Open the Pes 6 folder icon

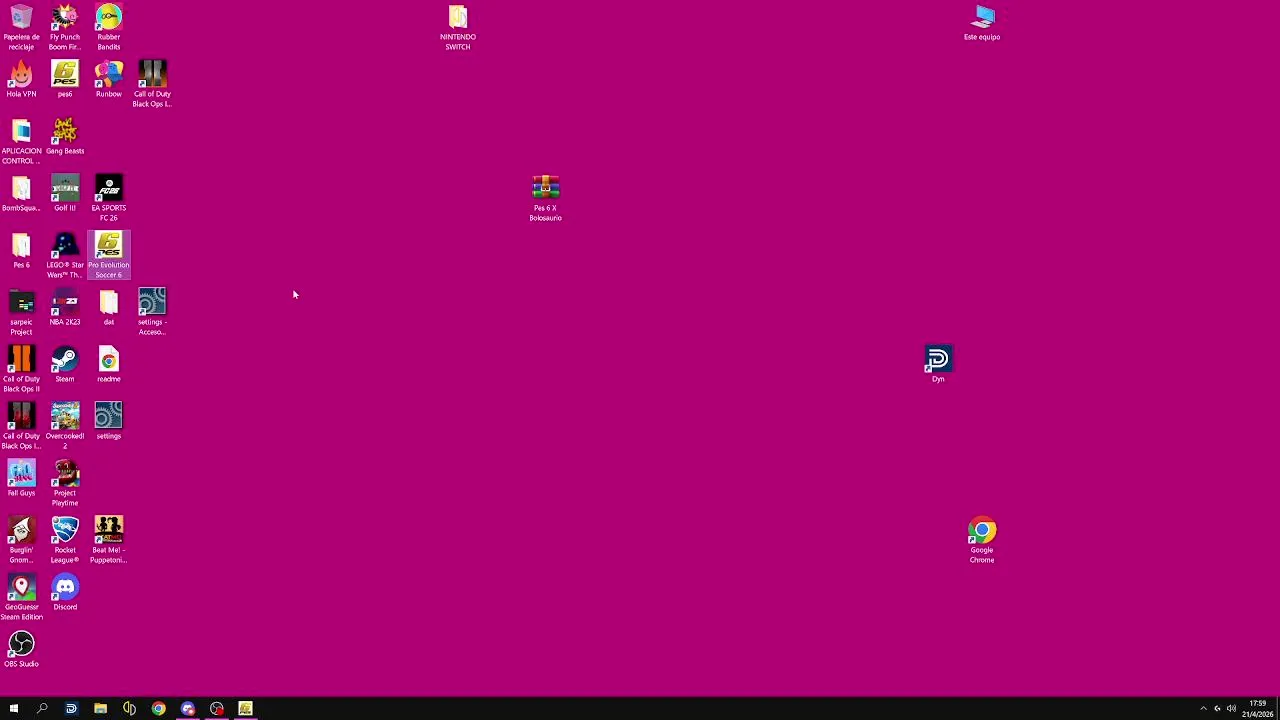(21, 251)
